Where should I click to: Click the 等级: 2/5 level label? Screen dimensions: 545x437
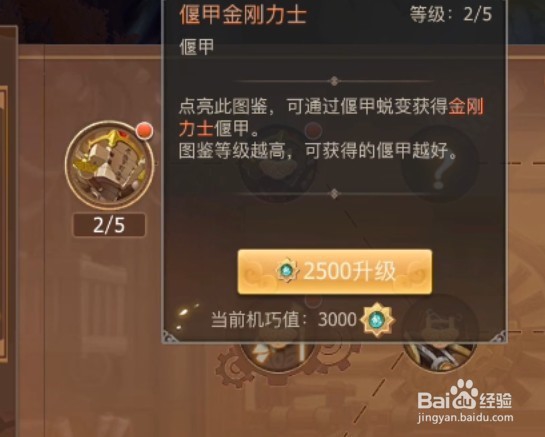pyautogui.click(x=451, y=15)
